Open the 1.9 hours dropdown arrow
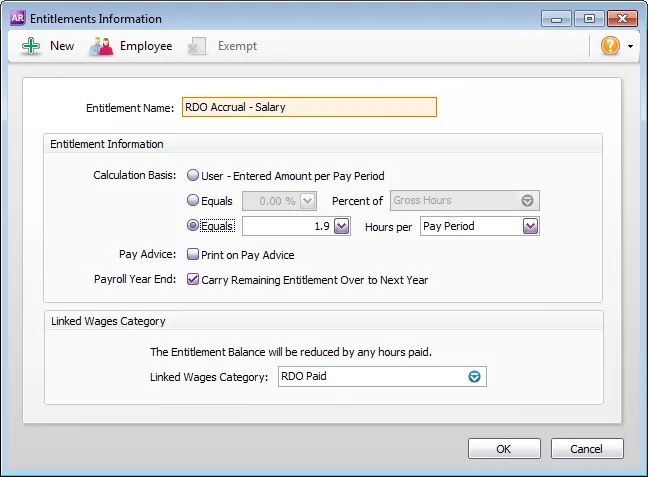This screenshot has height=477, width=648. click(x=341, y=226)
